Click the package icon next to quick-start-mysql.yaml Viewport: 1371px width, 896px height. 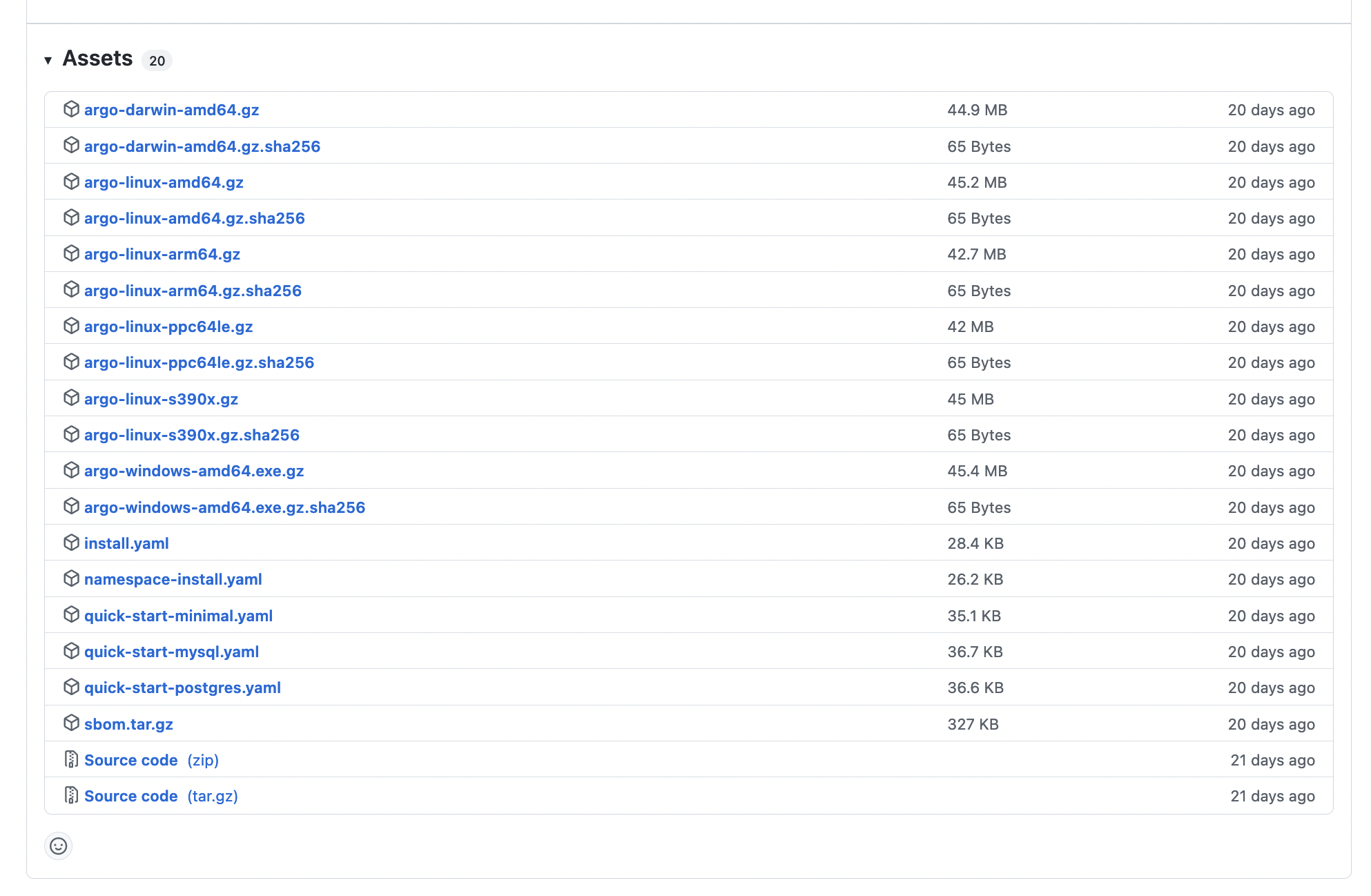click(x=71, y=651)
